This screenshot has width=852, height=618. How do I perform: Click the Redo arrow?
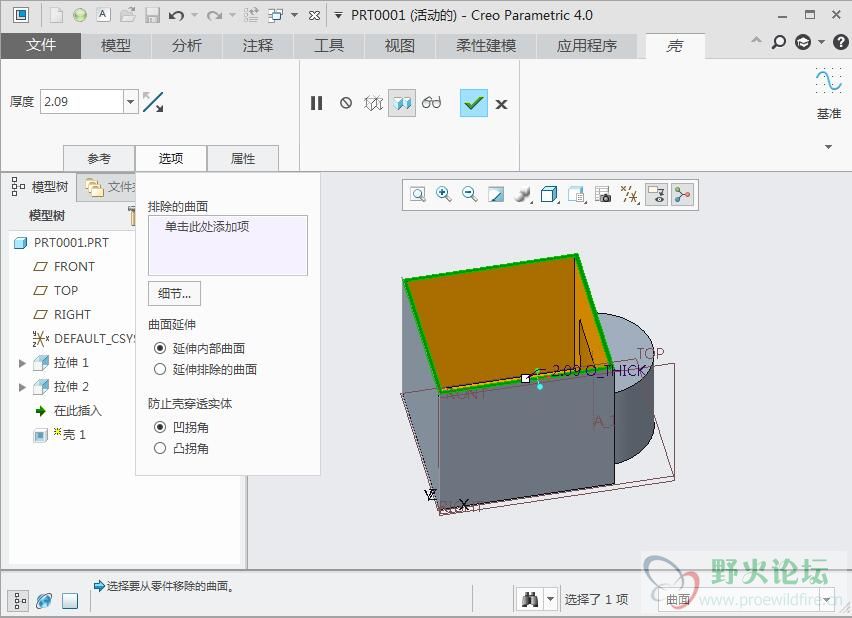pos(214,16)
